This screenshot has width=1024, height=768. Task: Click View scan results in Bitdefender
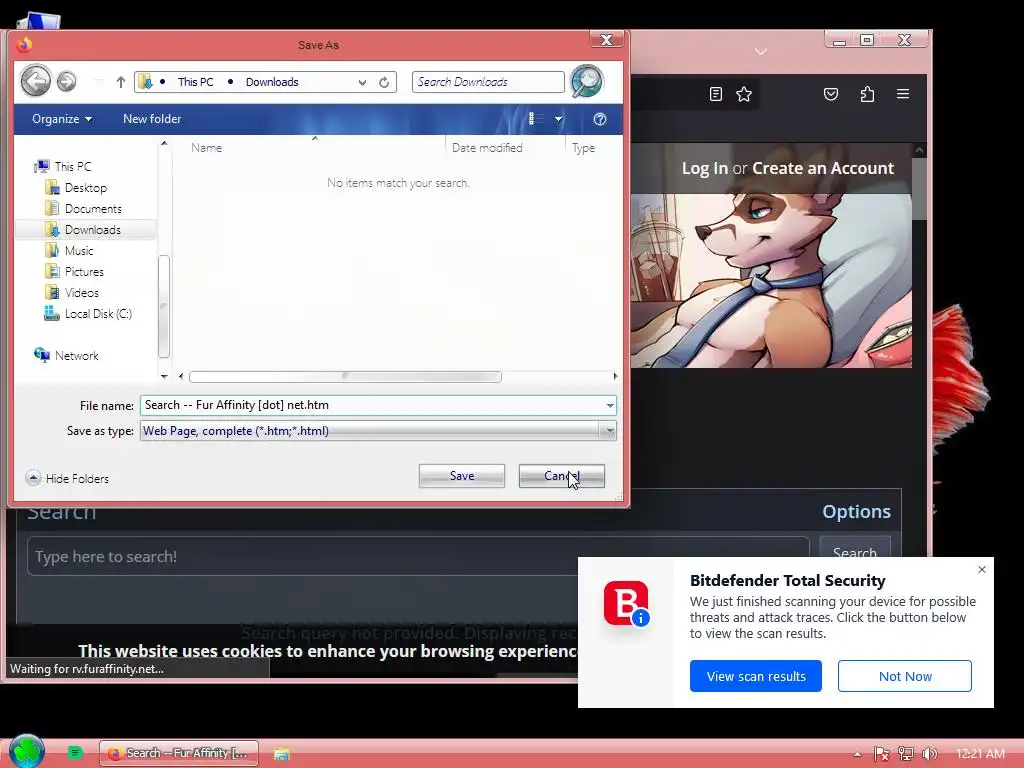756,676
